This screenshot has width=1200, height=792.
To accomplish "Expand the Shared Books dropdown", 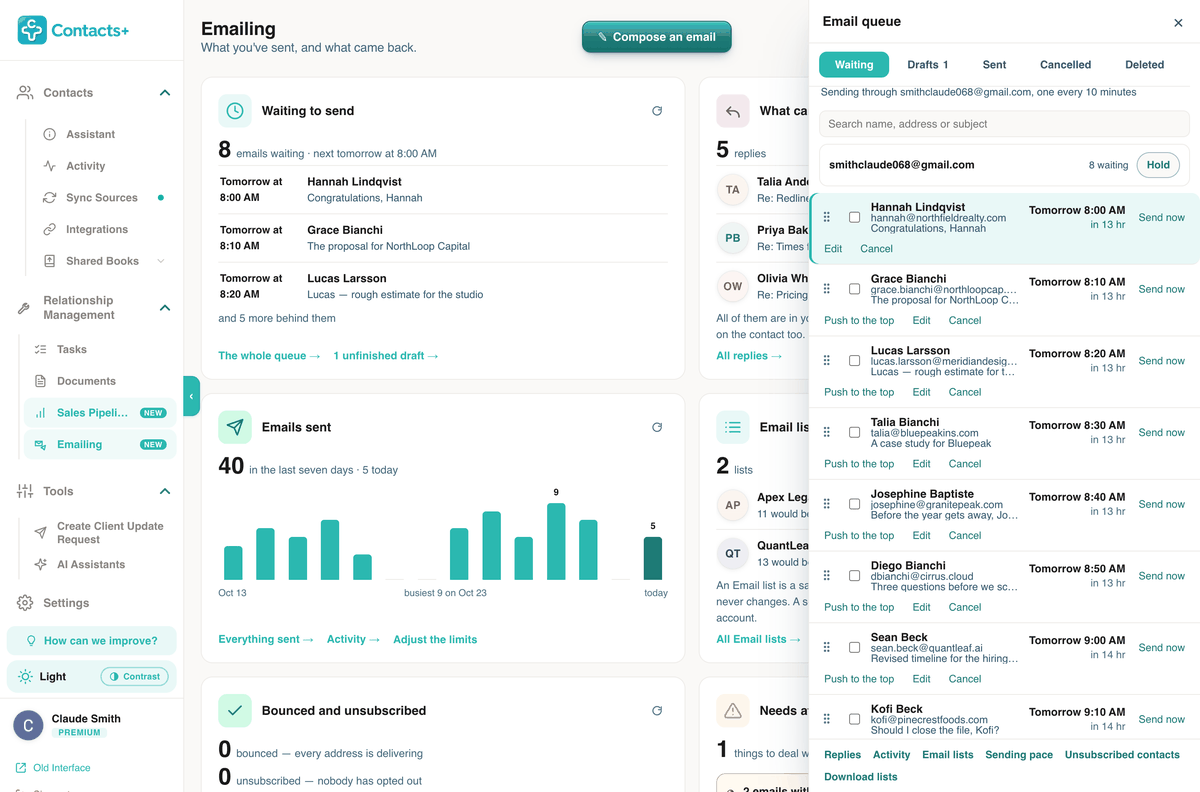I will [161, 261].
